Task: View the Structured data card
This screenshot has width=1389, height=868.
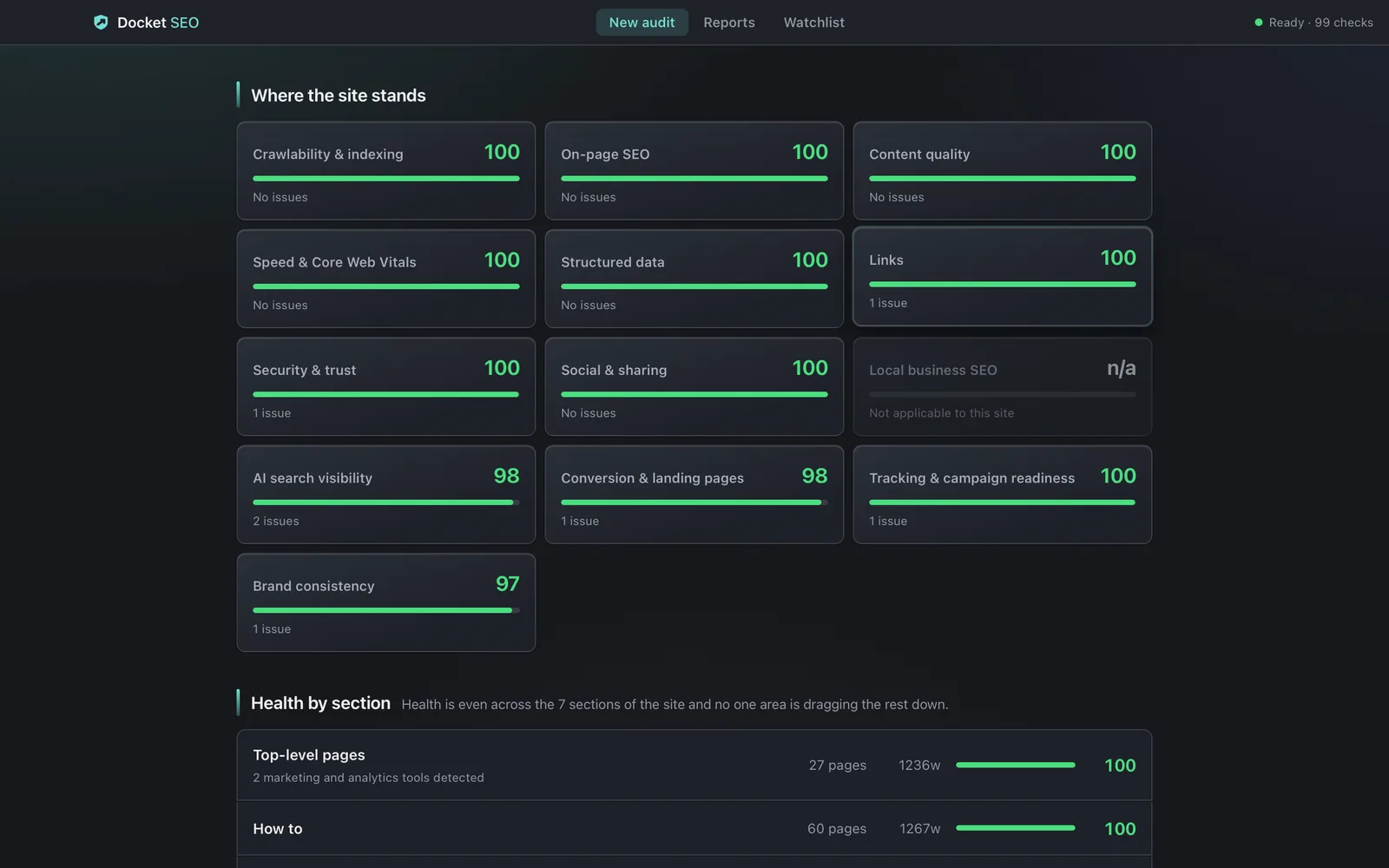Action: click(x=694, y=279)
